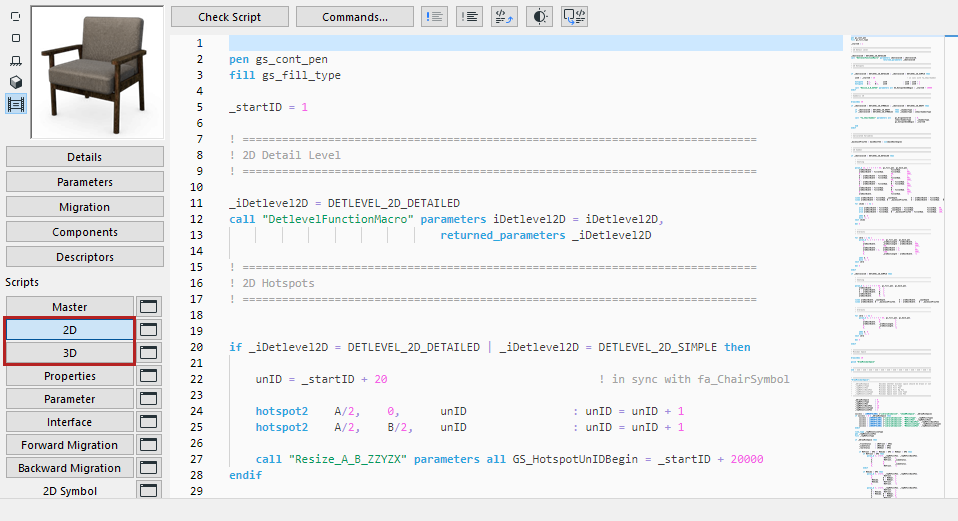Select the 3D cube preview icon
The width and height of the screenshot is (958, 521).
click(x=16, y=82)
